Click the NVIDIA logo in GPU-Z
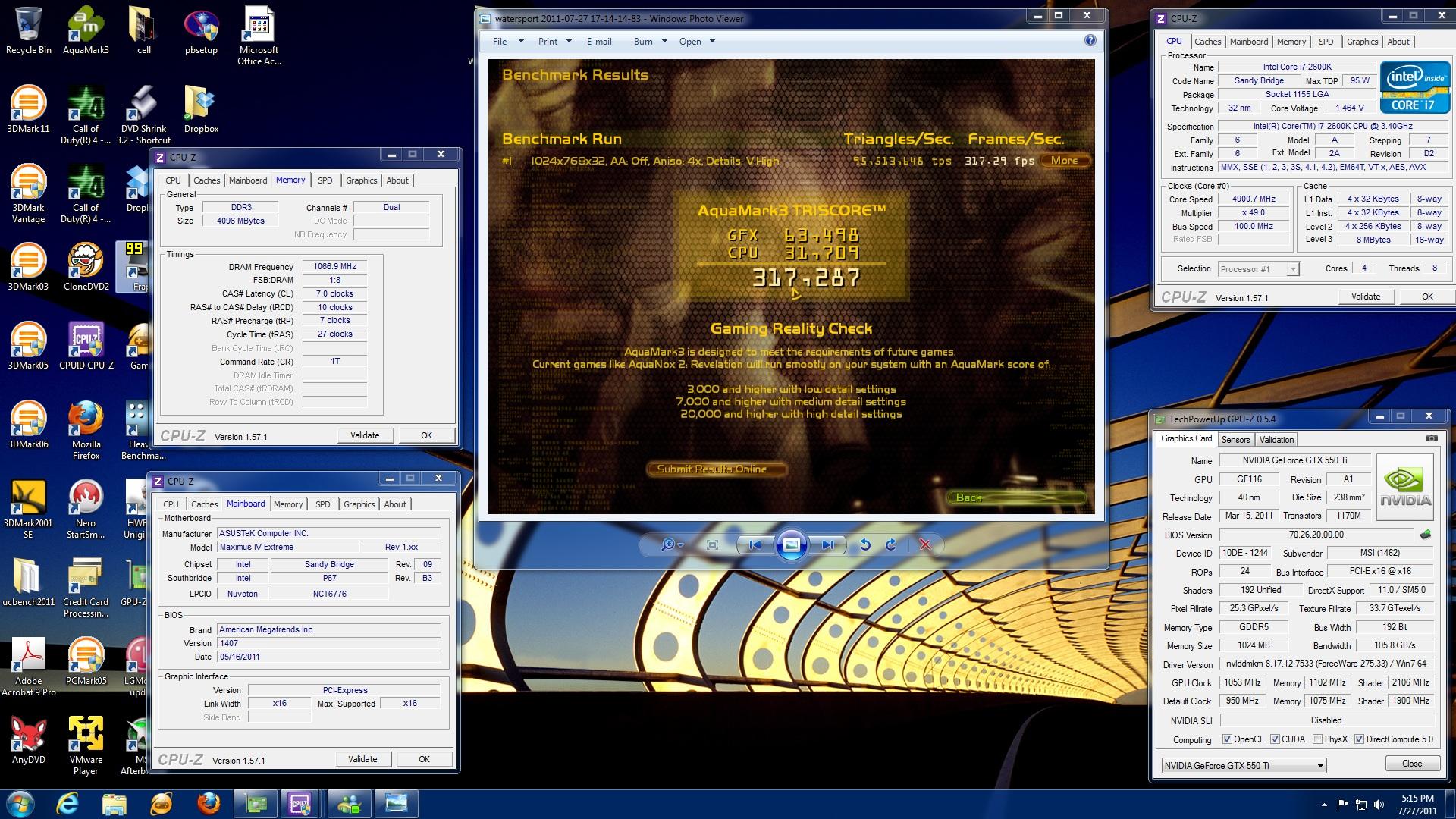 [x=1405, y=487]
